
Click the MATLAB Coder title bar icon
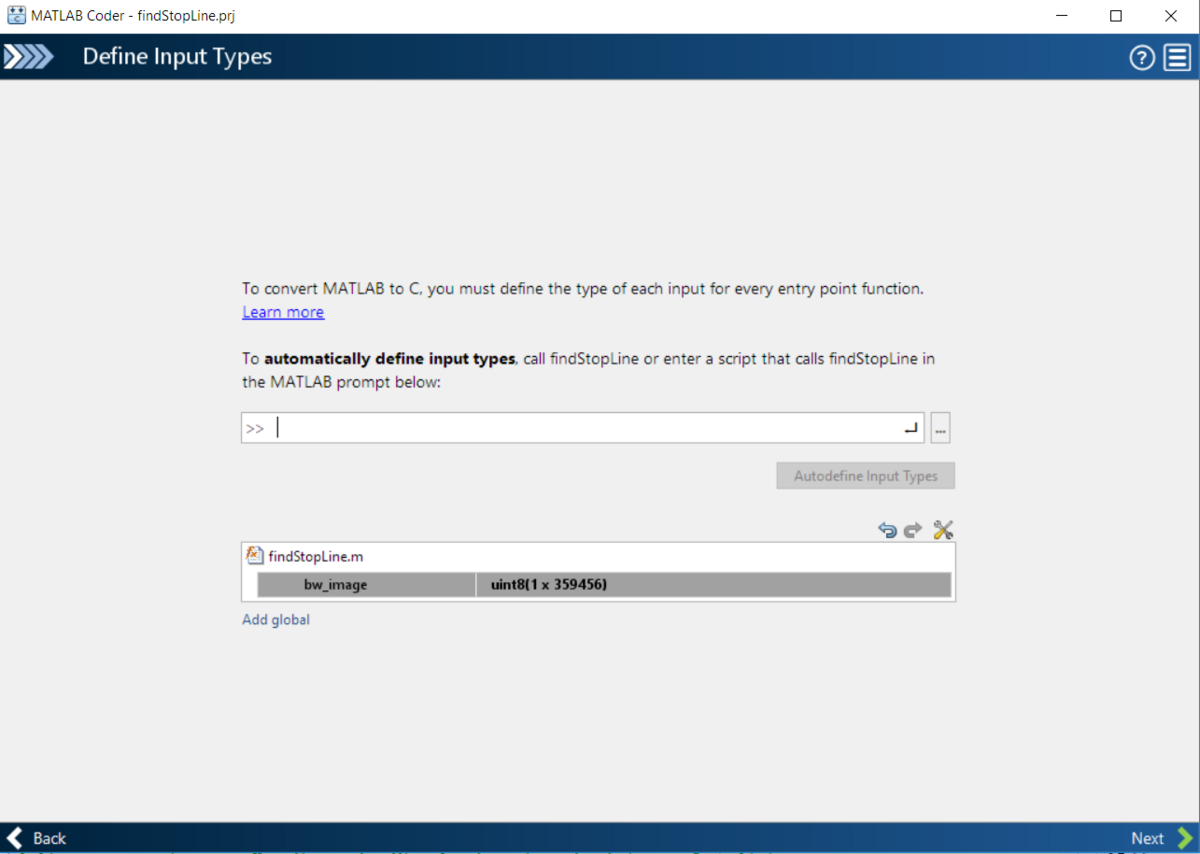click(16, 16)
